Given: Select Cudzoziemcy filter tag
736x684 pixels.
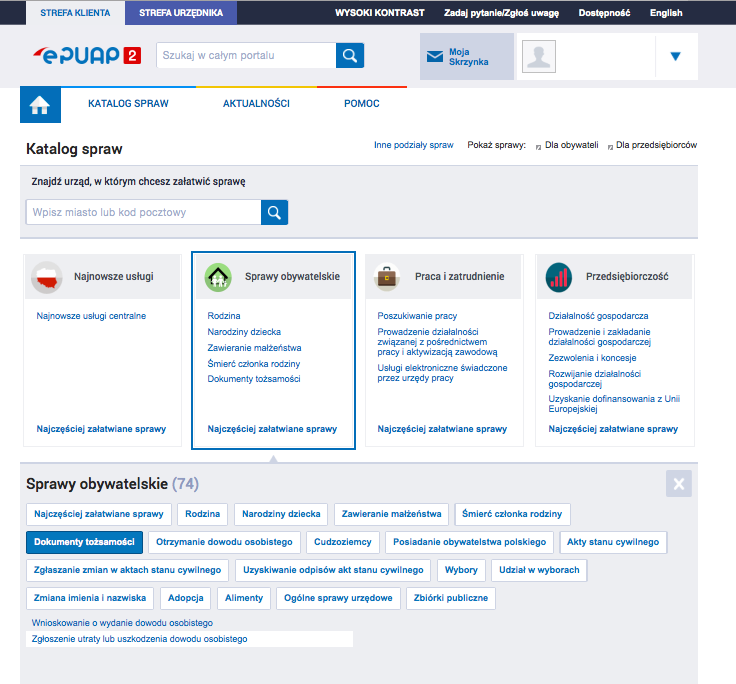Looking at the screenshot, I should pos(343,542).
